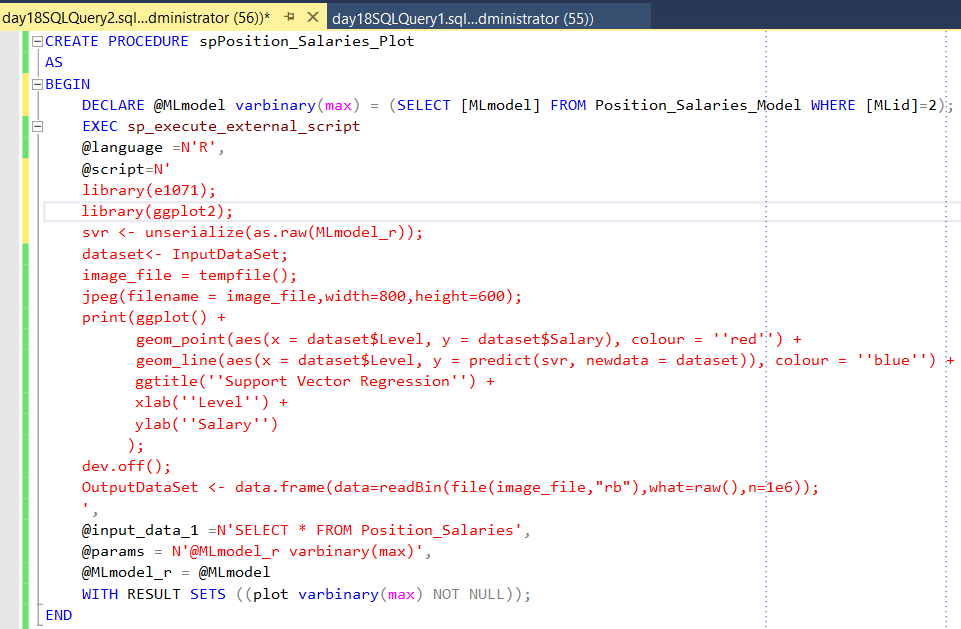
Task: Collapse the BEGIN block
Action: 37,84
